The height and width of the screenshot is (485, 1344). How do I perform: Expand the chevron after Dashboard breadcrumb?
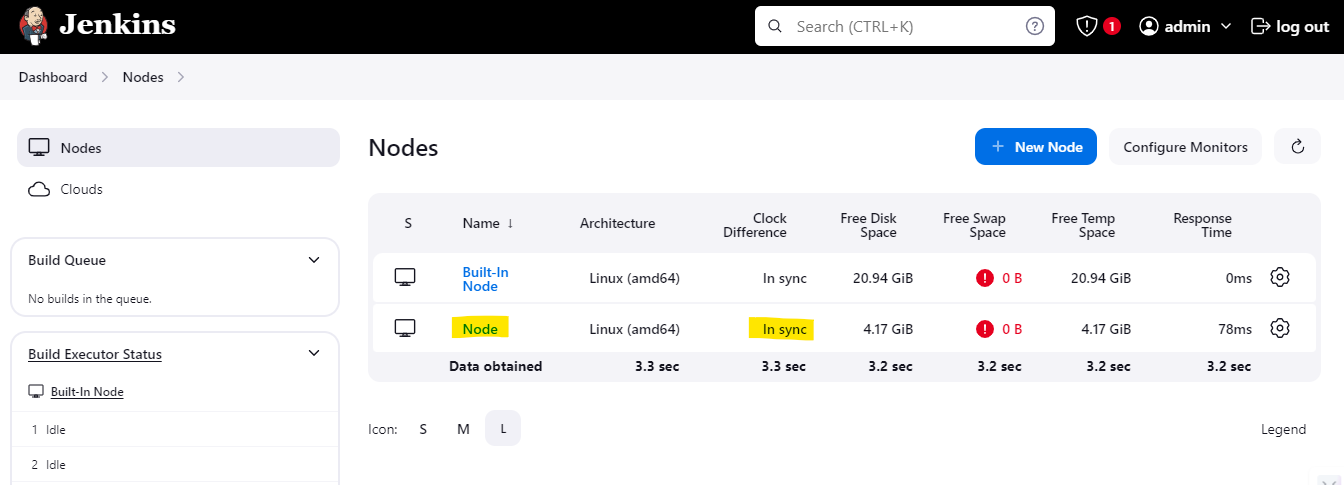coord(104,77)
